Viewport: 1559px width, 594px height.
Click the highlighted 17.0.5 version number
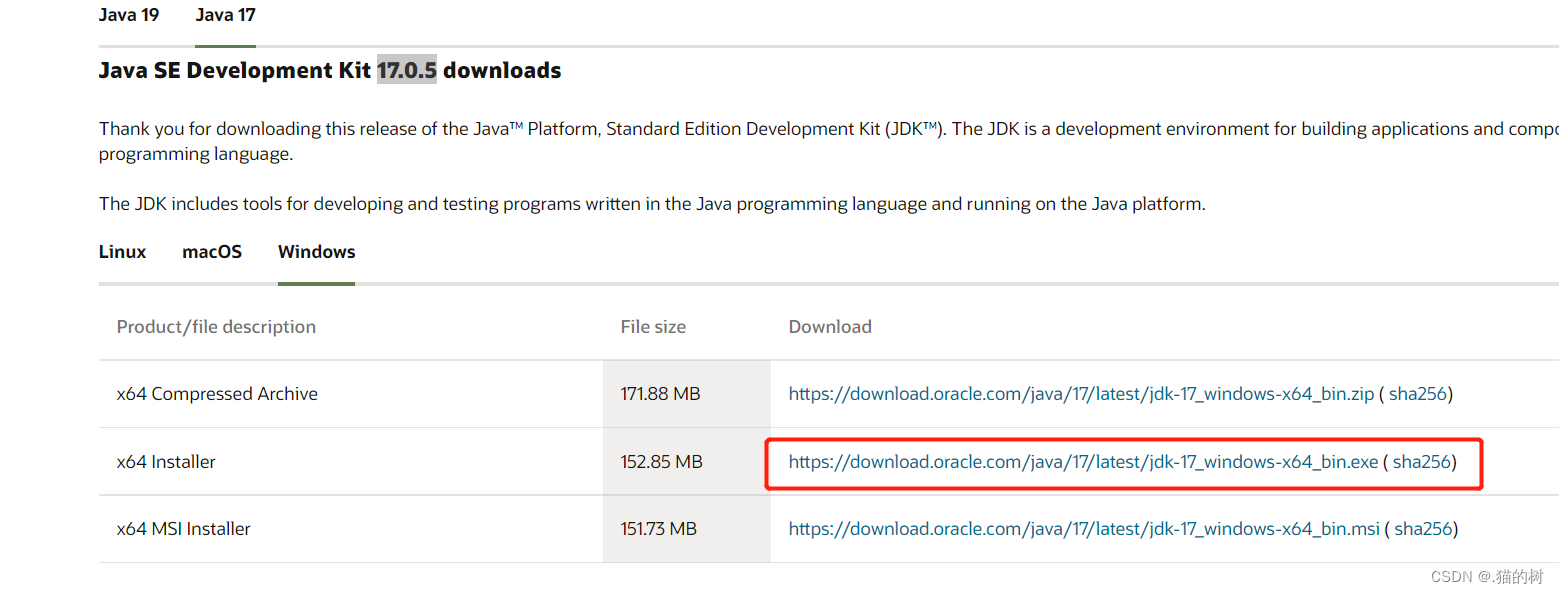coord(406,70)
